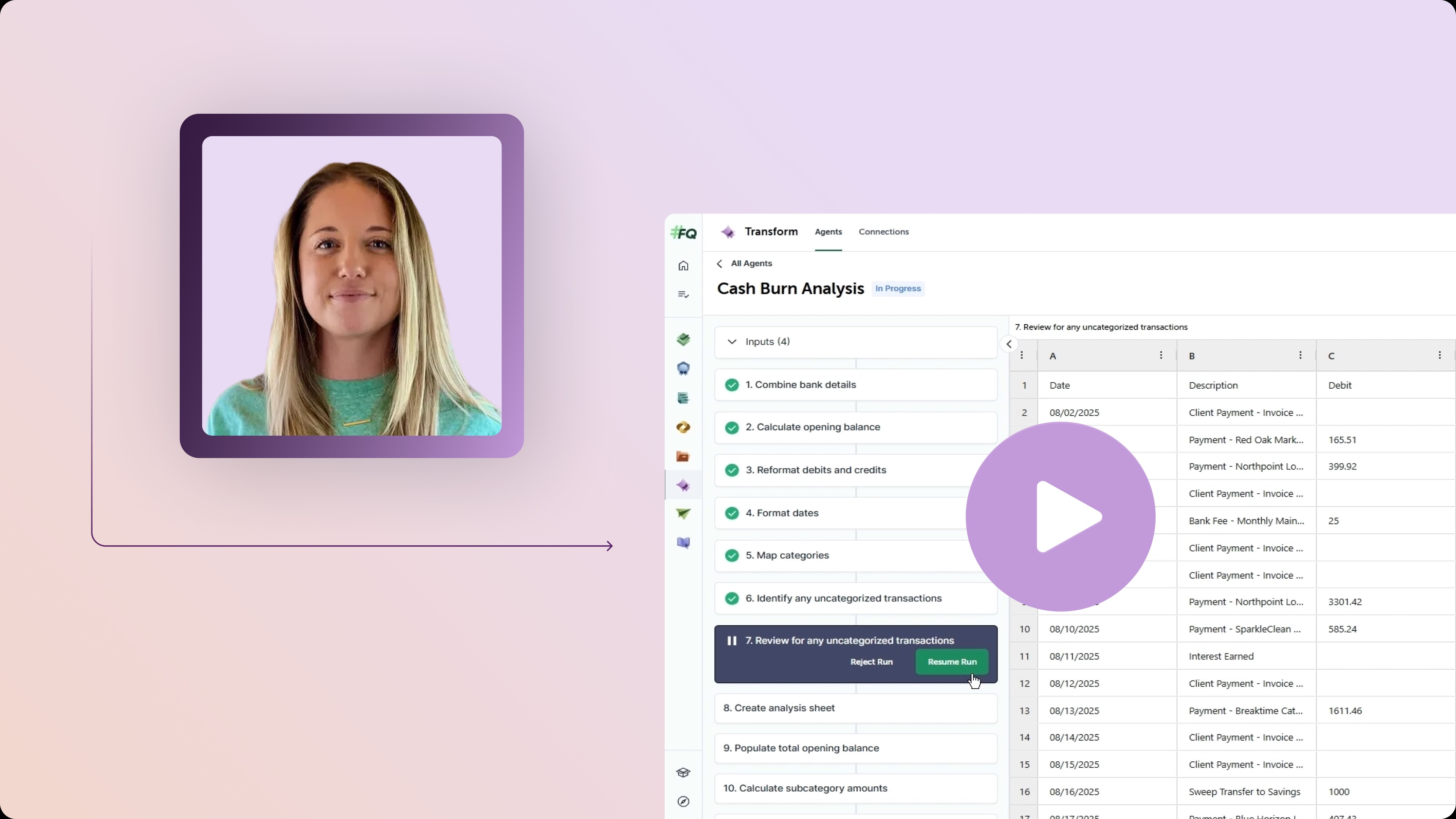Collapse the steps panel with the chevron

coord(1009,344)
